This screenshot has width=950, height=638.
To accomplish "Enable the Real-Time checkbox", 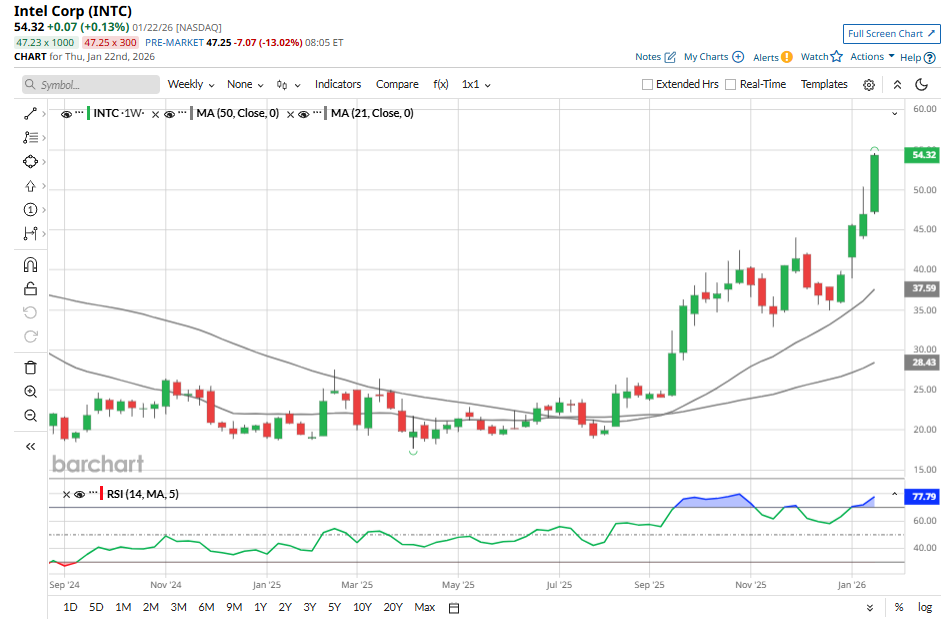I will [731, 85].
